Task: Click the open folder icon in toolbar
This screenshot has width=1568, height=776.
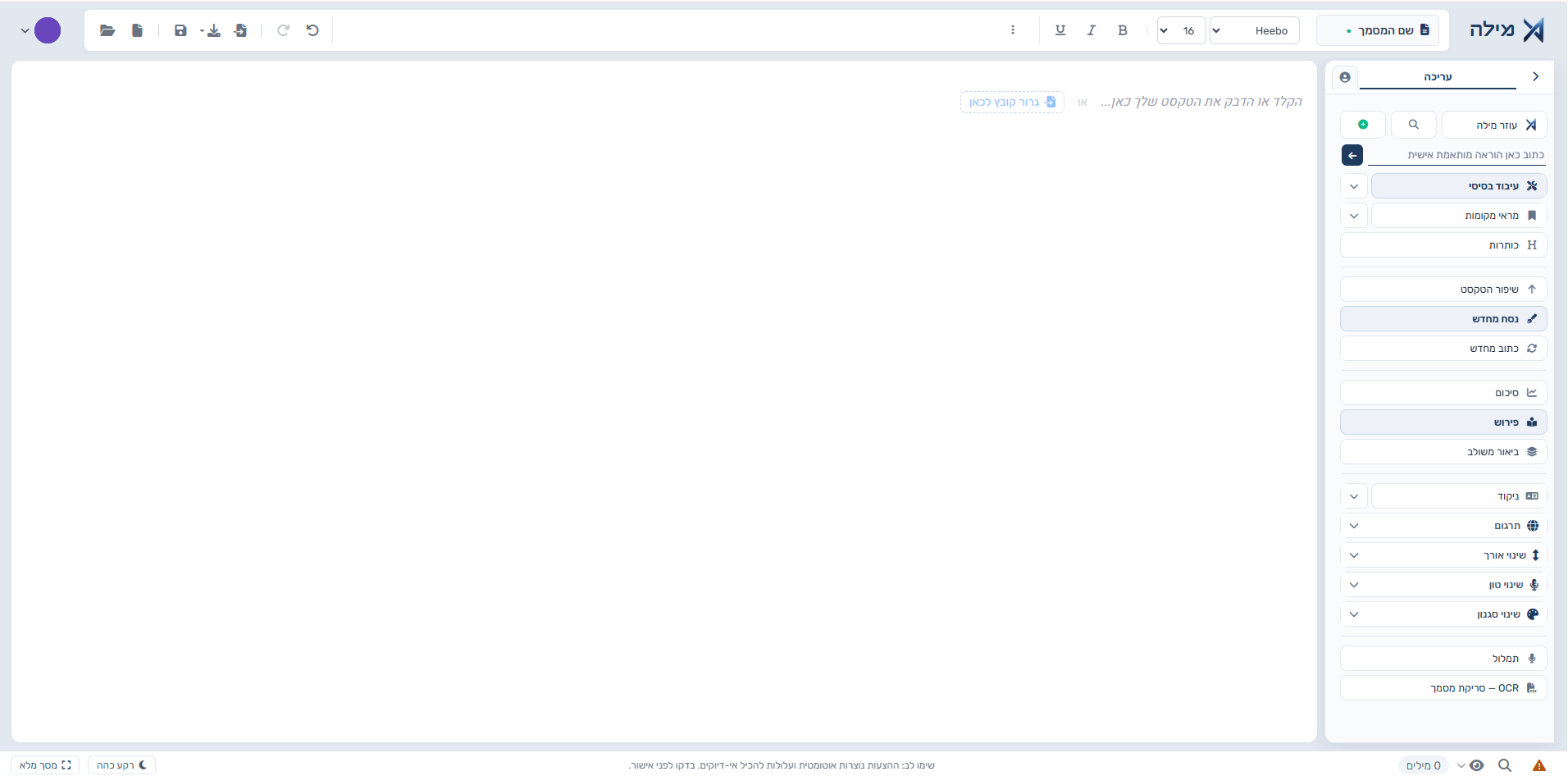Action: tap(107, 30)
